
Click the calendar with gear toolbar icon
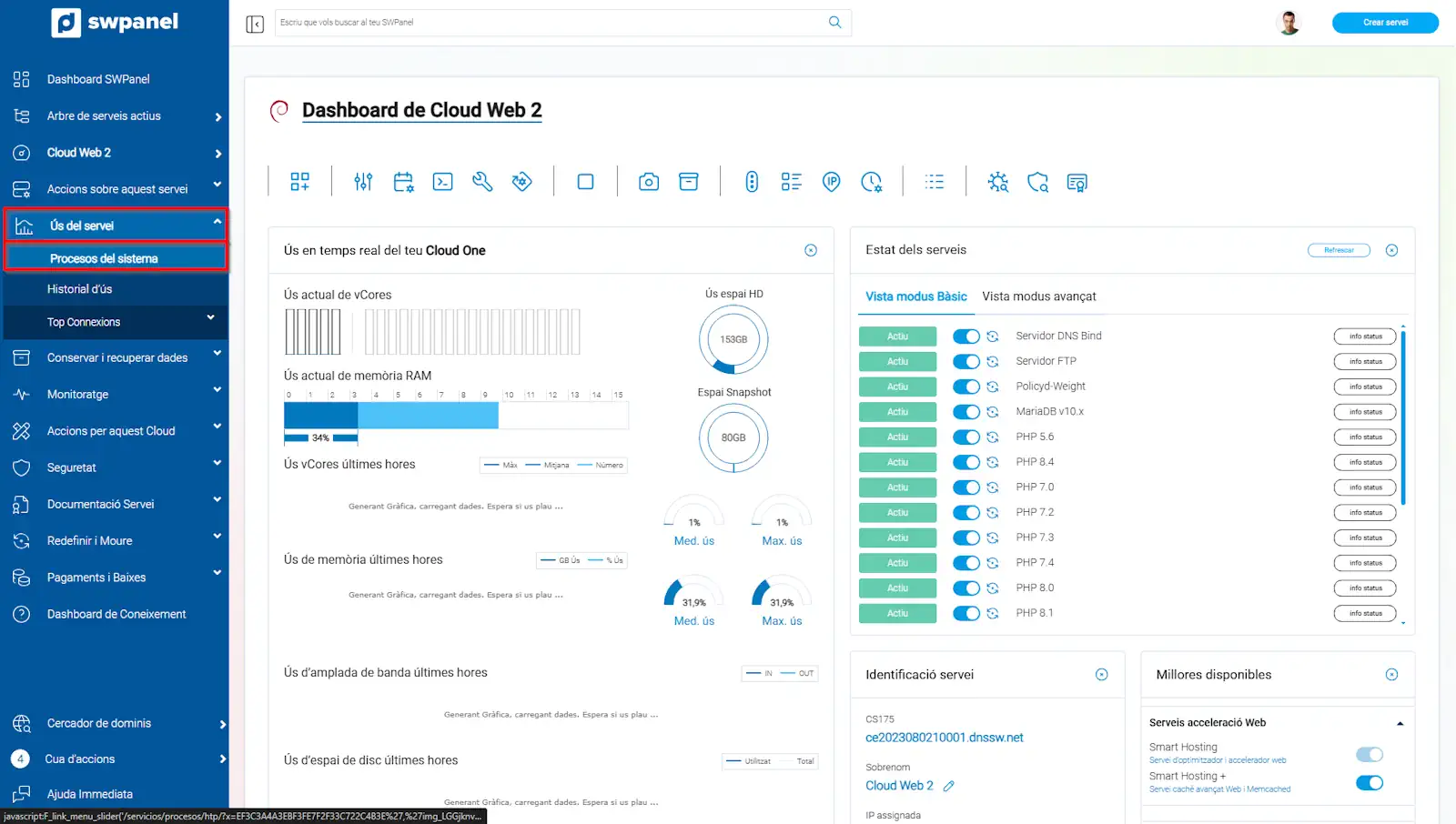point(403,182)
